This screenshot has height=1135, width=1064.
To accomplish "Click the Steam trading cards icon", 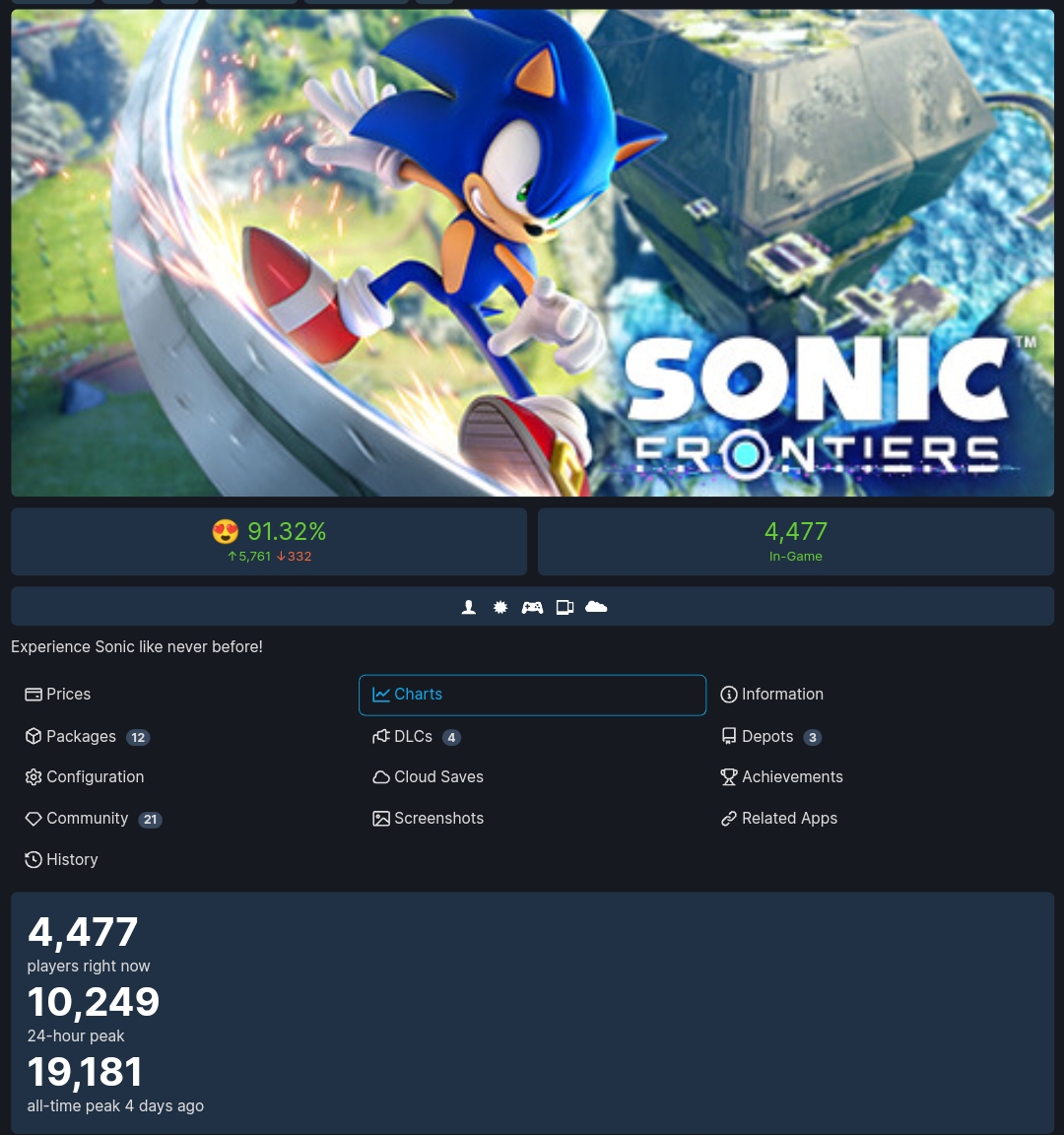I will [565, 607].
